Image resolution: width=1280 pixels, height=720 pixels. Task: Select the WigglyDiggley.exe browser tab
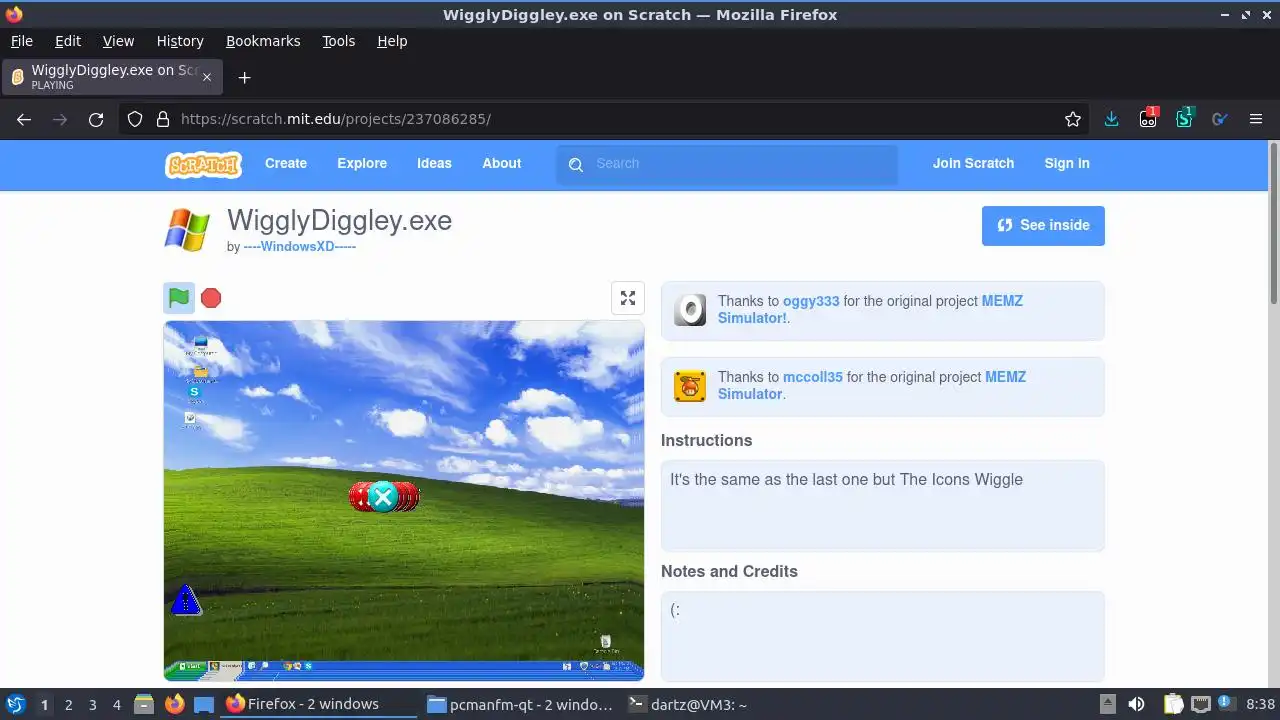point(113,77)
